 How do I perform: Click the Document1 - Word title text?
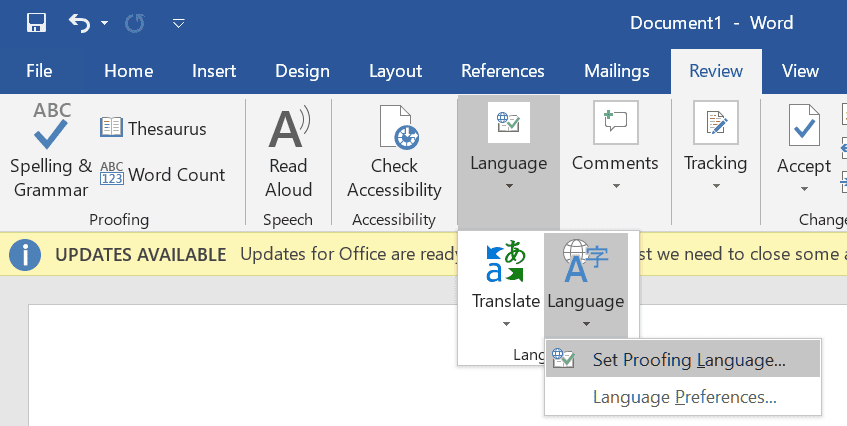[711, 23]
